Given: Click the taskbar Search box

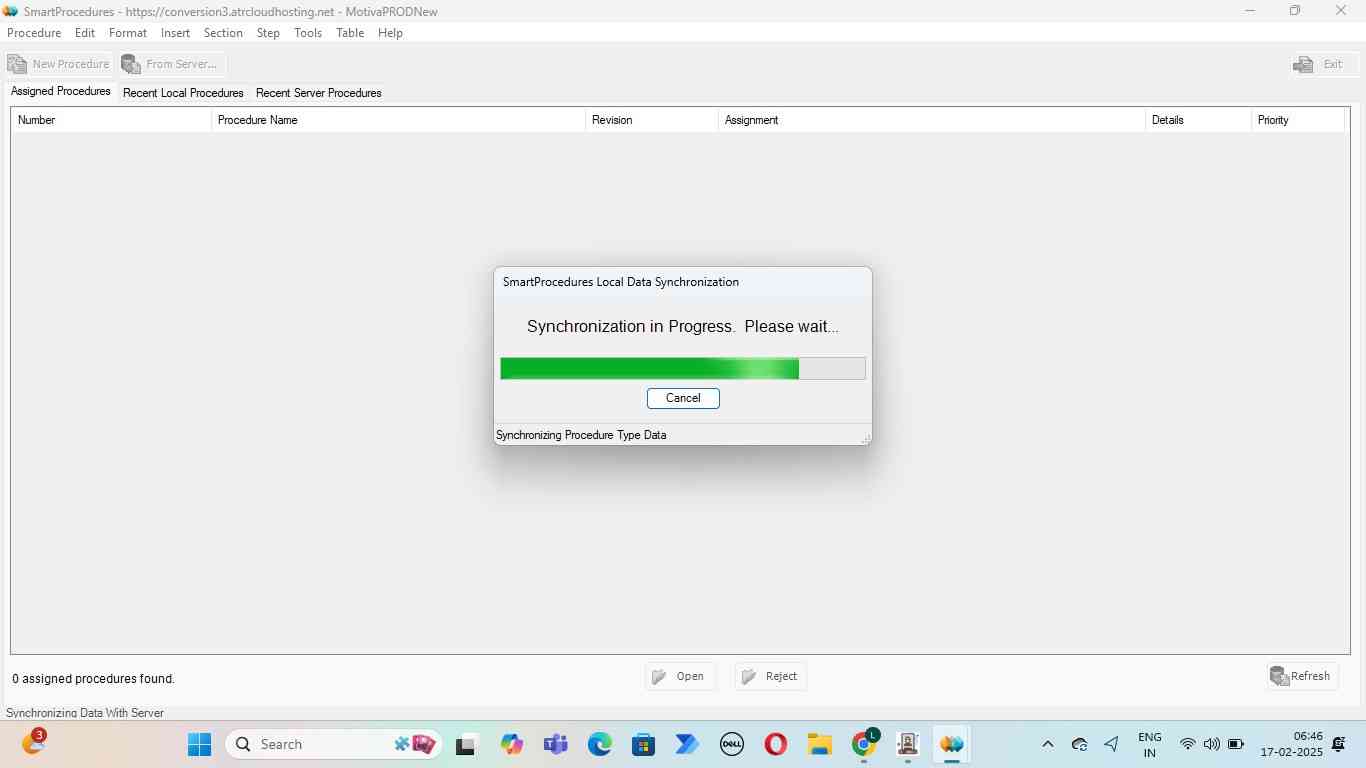Looking at the screenshot, I should (334, 744).
